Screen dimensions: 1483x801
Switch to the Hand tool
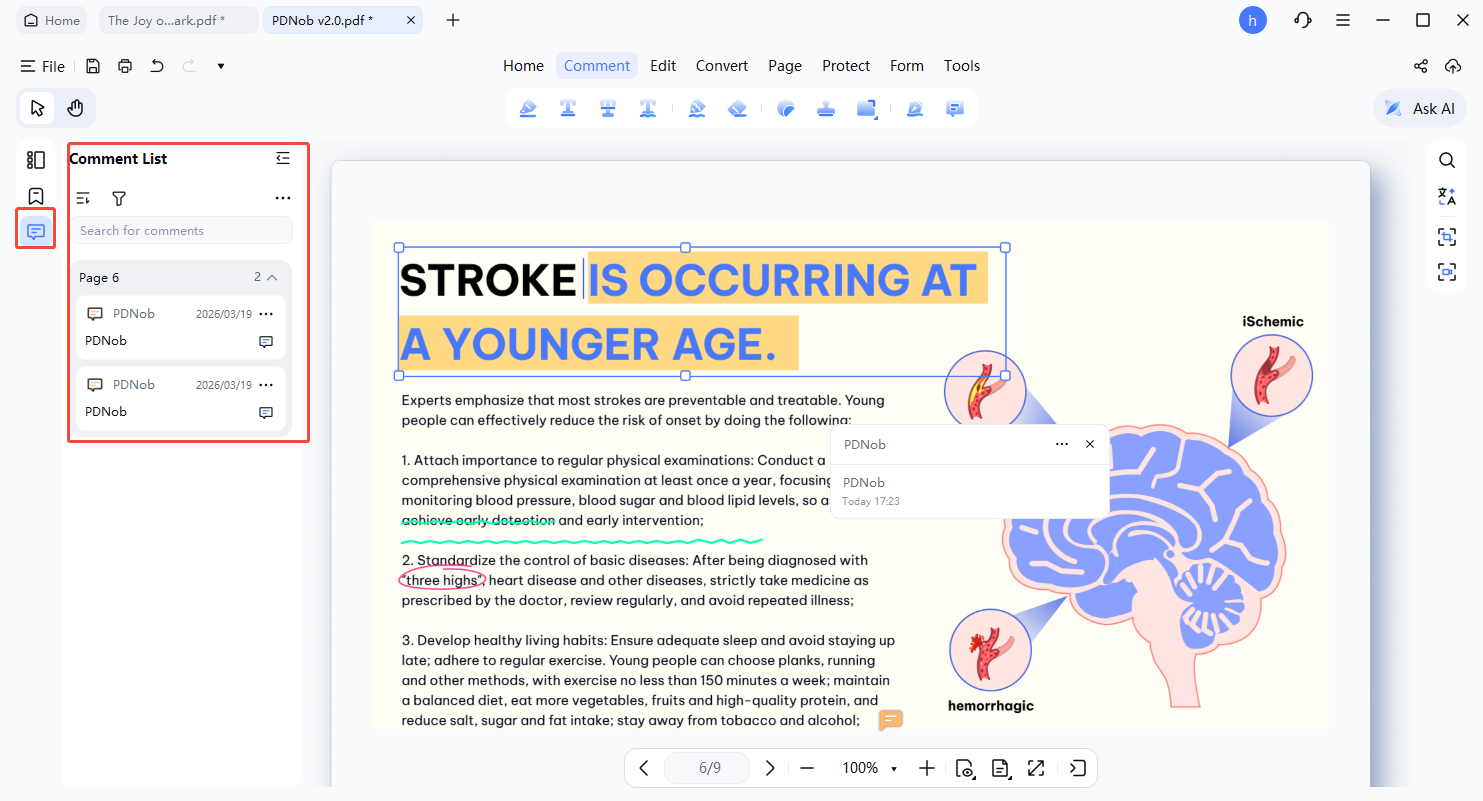[75, 108]
